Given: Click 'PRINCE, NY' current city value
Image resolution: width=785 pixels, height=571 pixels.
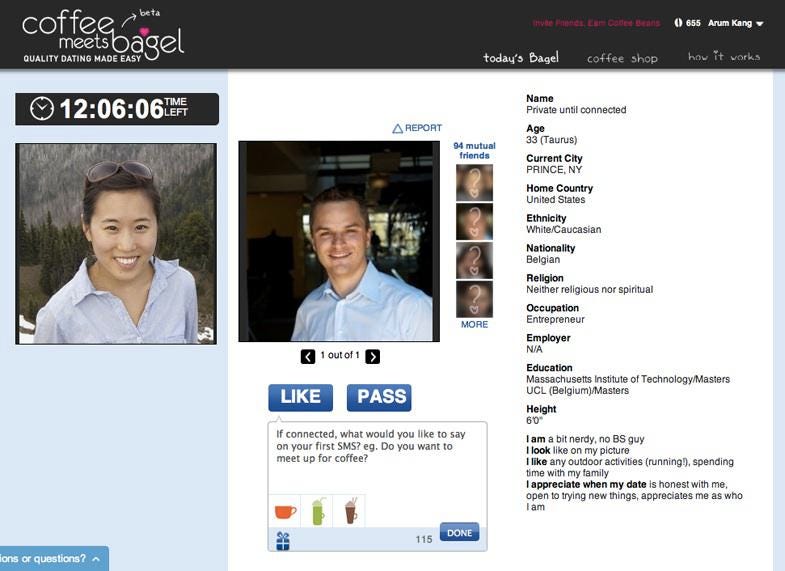Looking at the screenshot, I should (x=554, y=170).
